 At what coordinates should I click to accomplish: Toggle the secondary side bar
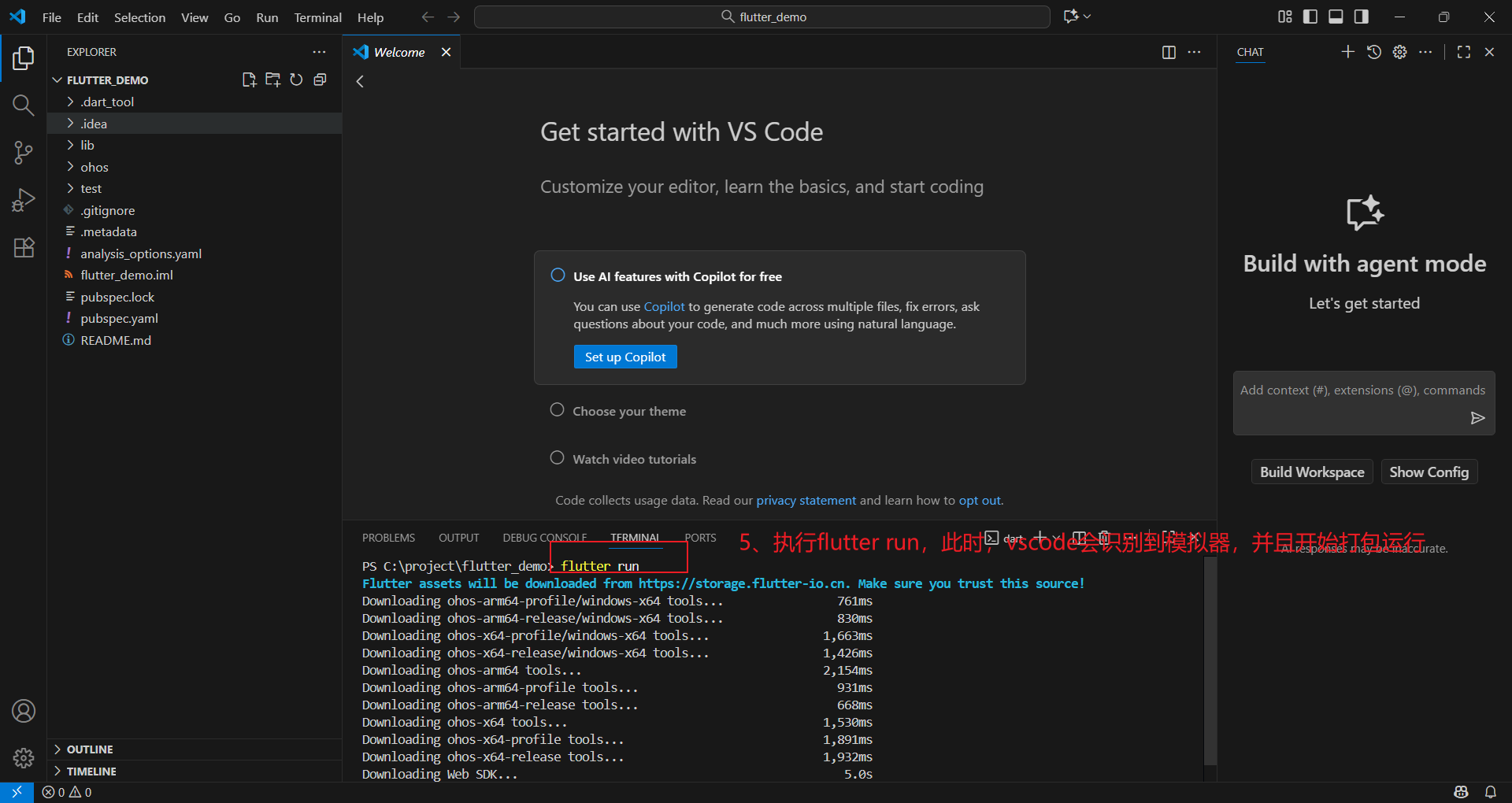click(x=1361, y=17)
